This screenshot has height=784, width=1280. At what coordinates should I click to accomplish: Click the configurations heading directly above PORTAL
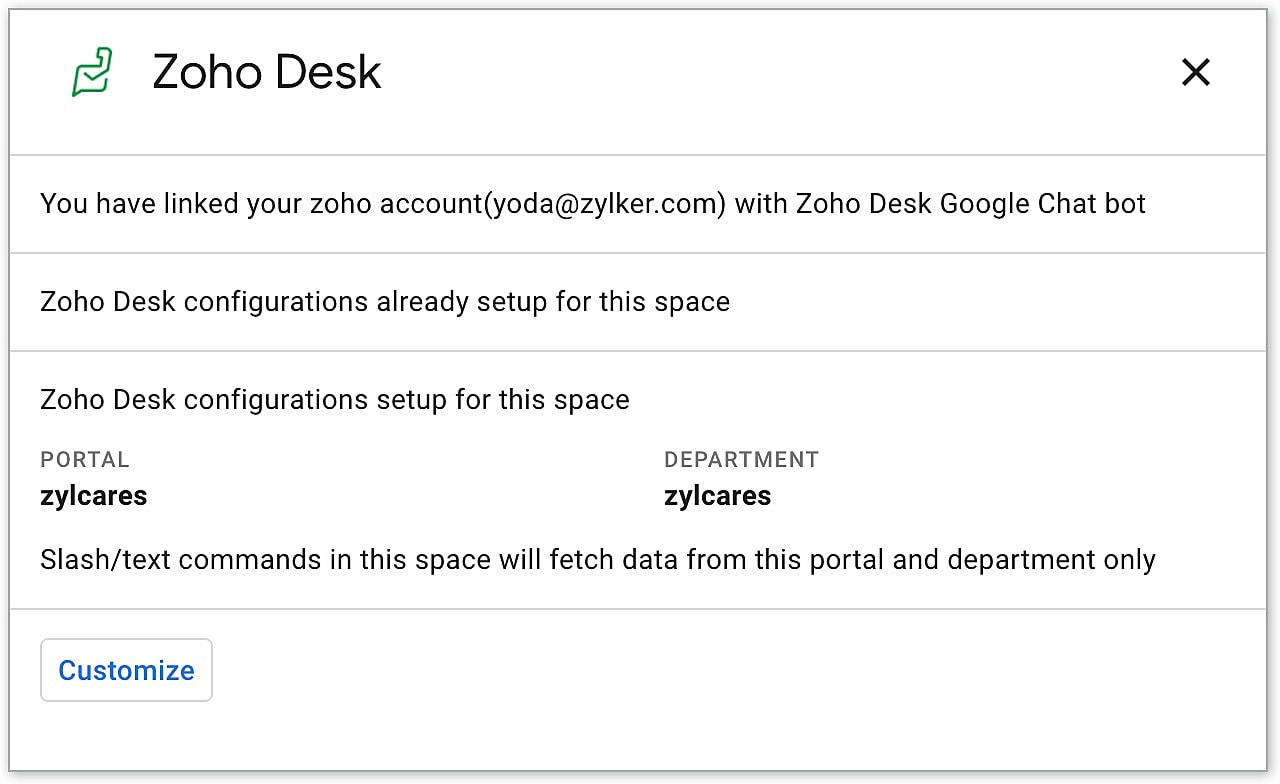335,400
